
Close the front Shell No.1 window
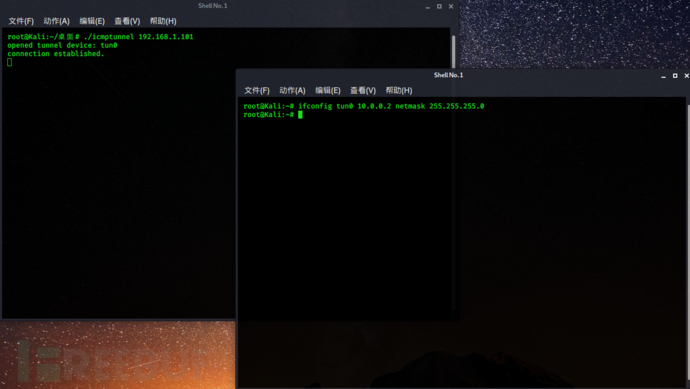[686, 76]
